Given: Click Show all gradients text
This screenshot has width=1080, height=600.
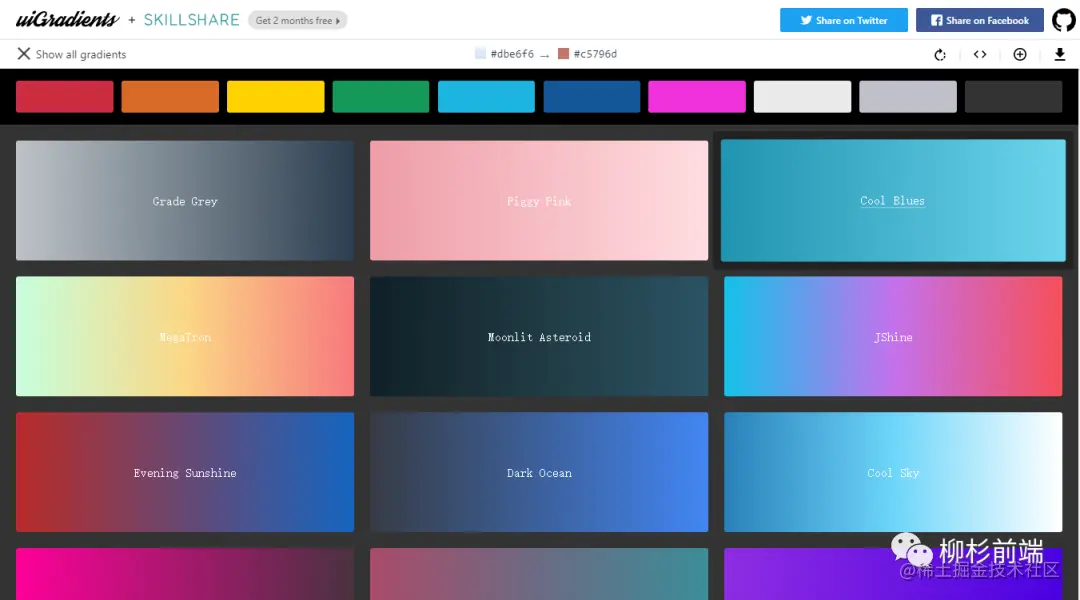Looking at the screenshot, I should click(81, 54).
